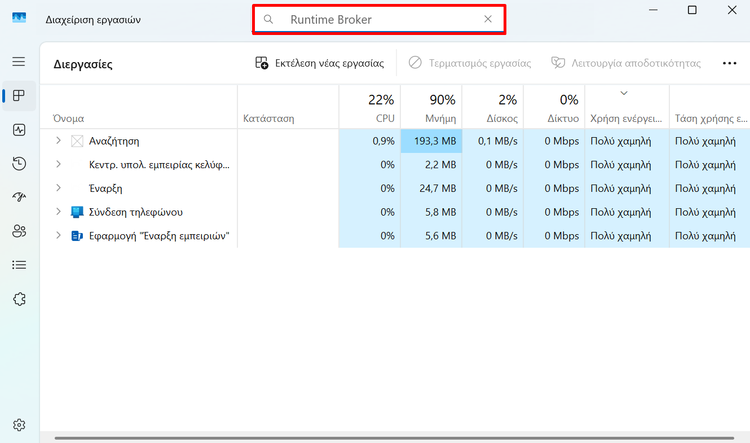The width and height of the screenshot is (750, 443).
Task: Sort processes by the CPU column
Action: [370, 107]
